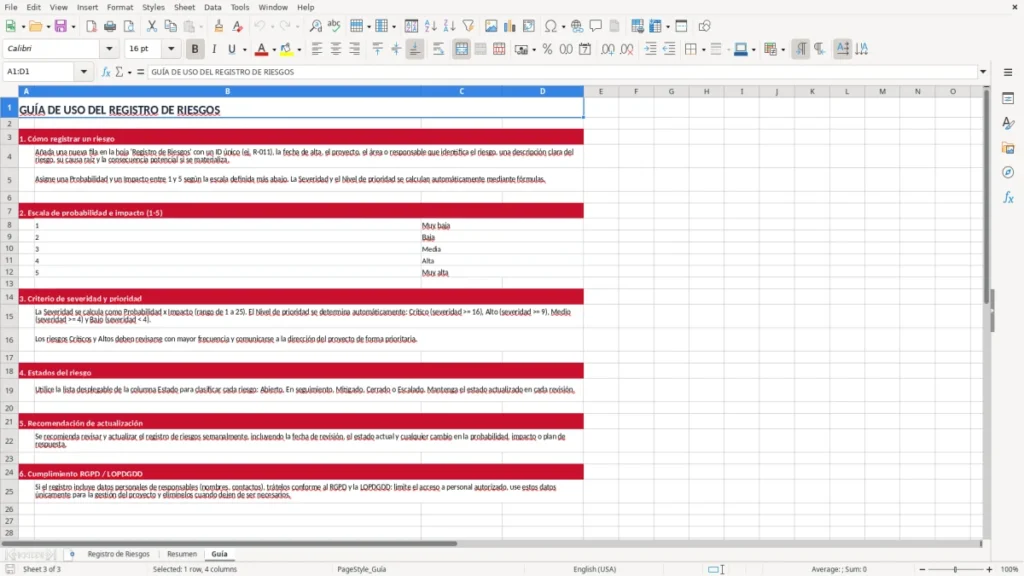
Task: Click the AutoFilter funnel icon
Action: coord(468,26)
